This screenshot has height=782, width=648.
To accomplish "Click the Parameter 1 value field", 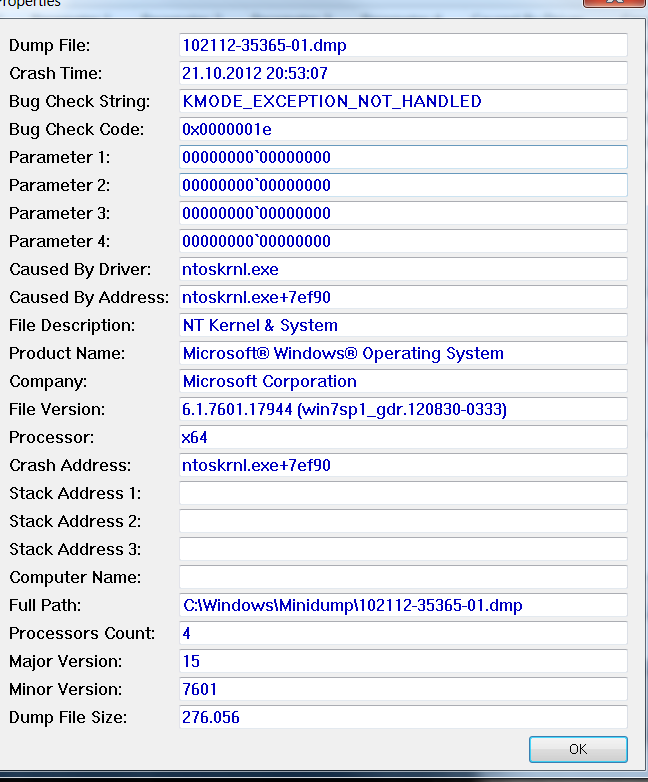I will [x=403, y=157].
